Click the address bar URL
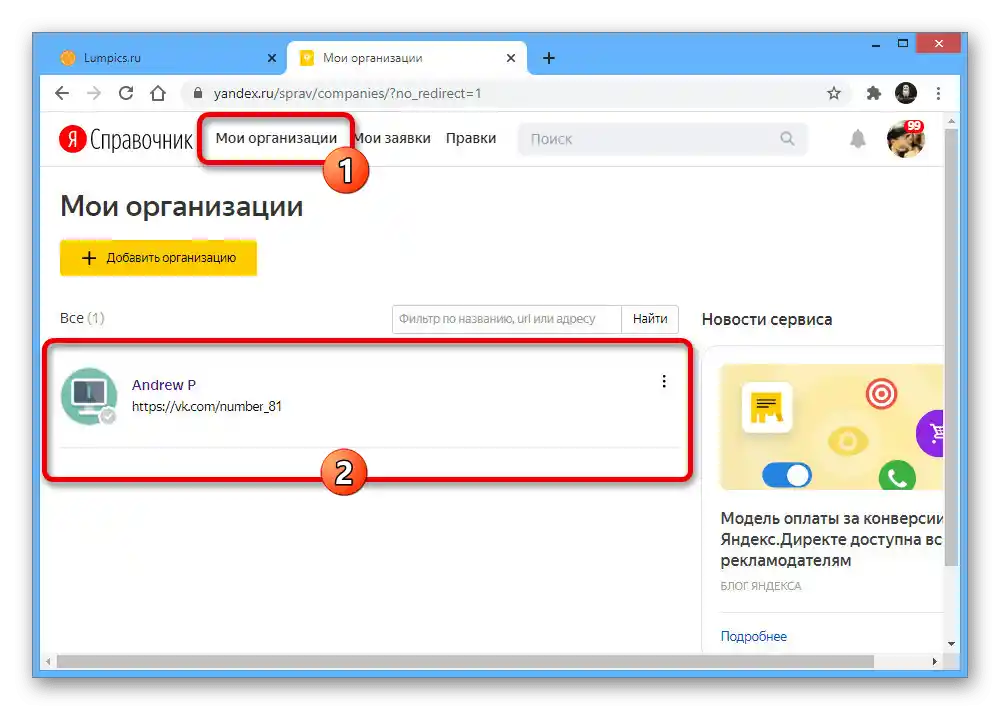Image resolution: width=1000 pixels, height=710 pixels. coord(348,93)
